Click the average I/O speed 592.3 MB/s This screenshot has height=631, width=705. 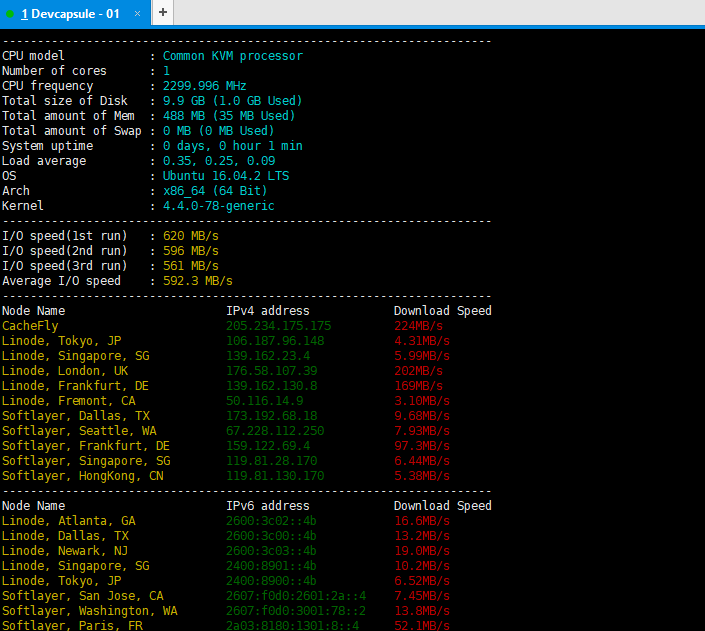click(x=197, y=281)
